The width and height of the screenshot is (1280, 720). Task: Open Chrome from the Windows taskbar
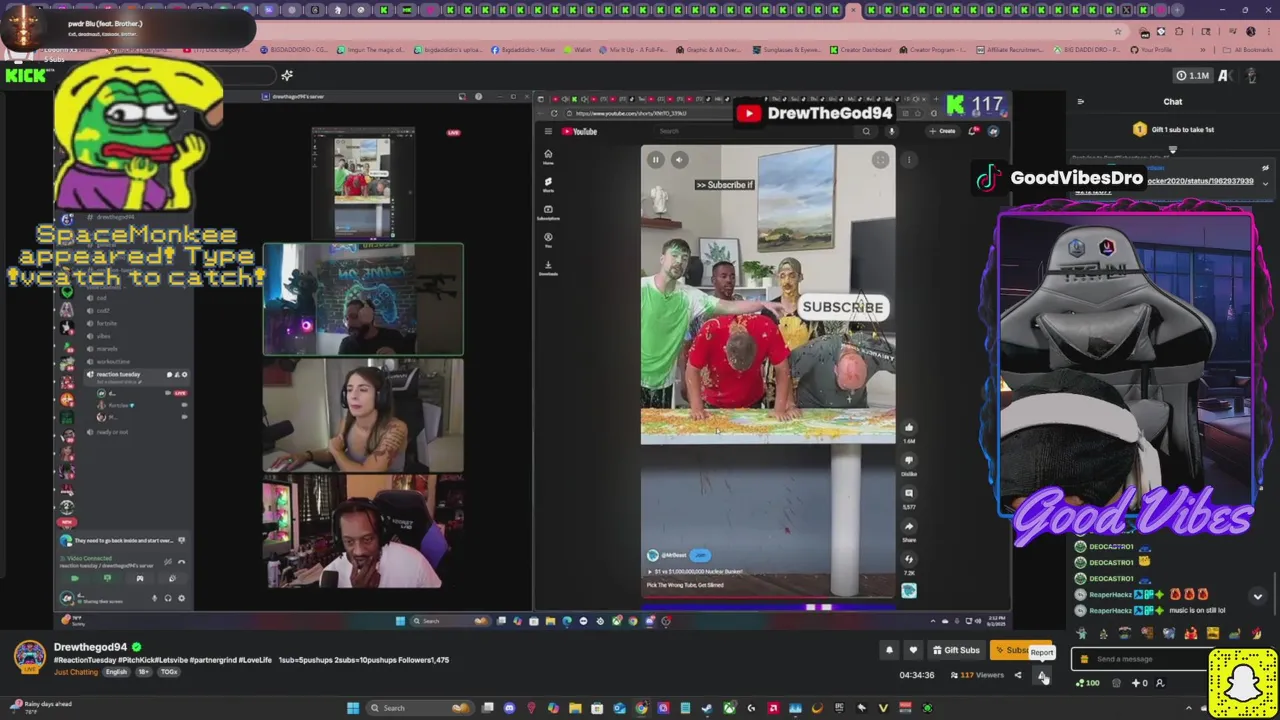tap(641, 708)
